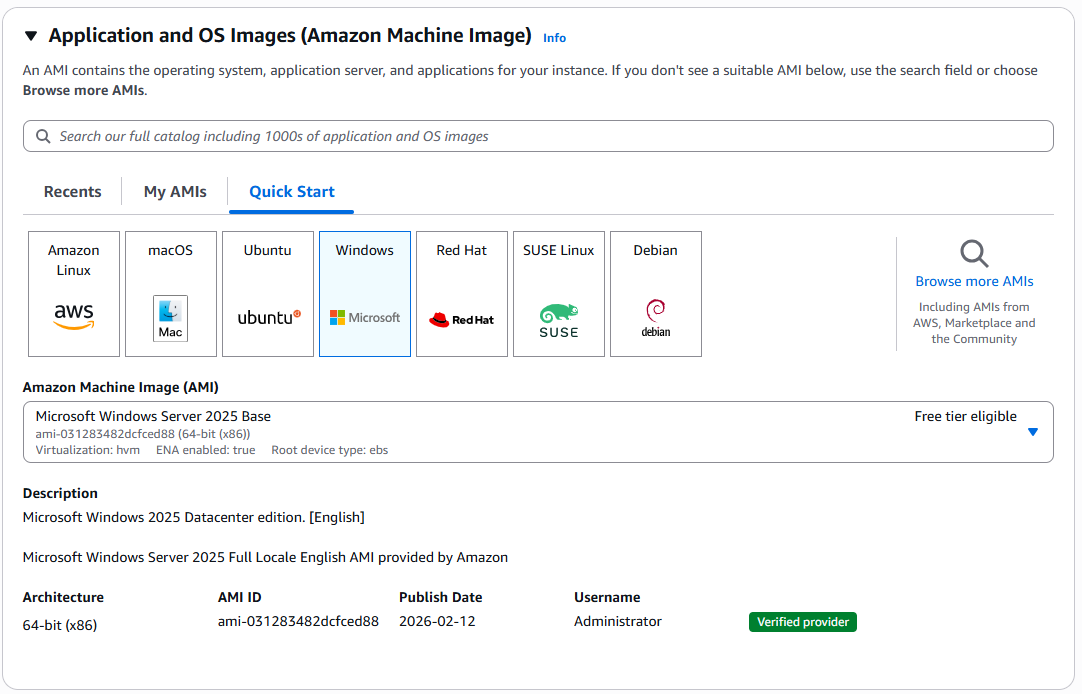Screen dimensions: 1082x694
Task: Click the Virtualization: hvm text
Action: 88,450
